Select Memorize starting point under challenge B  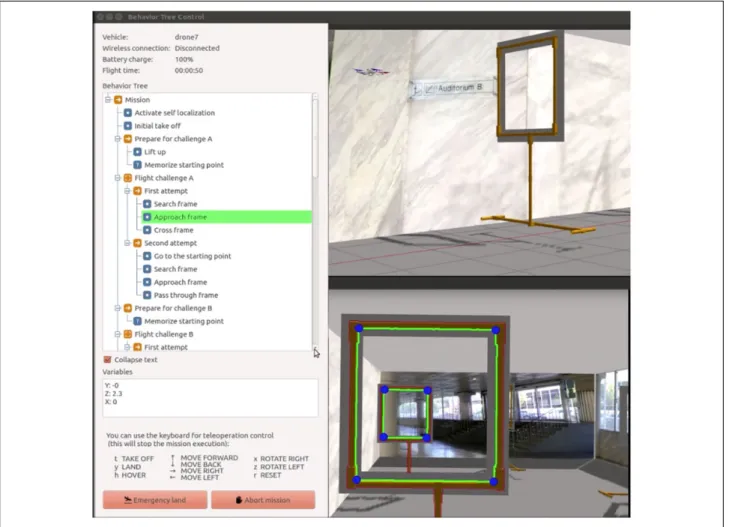coord(184,321)
